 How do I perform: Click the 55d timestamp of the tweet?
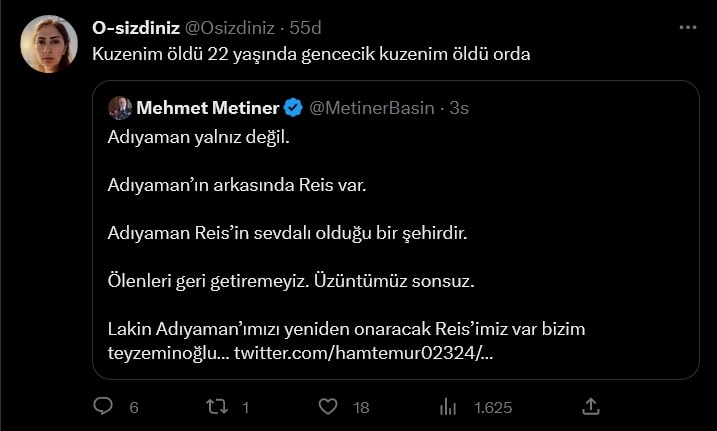pyautogui.click(x=306, y=28)
